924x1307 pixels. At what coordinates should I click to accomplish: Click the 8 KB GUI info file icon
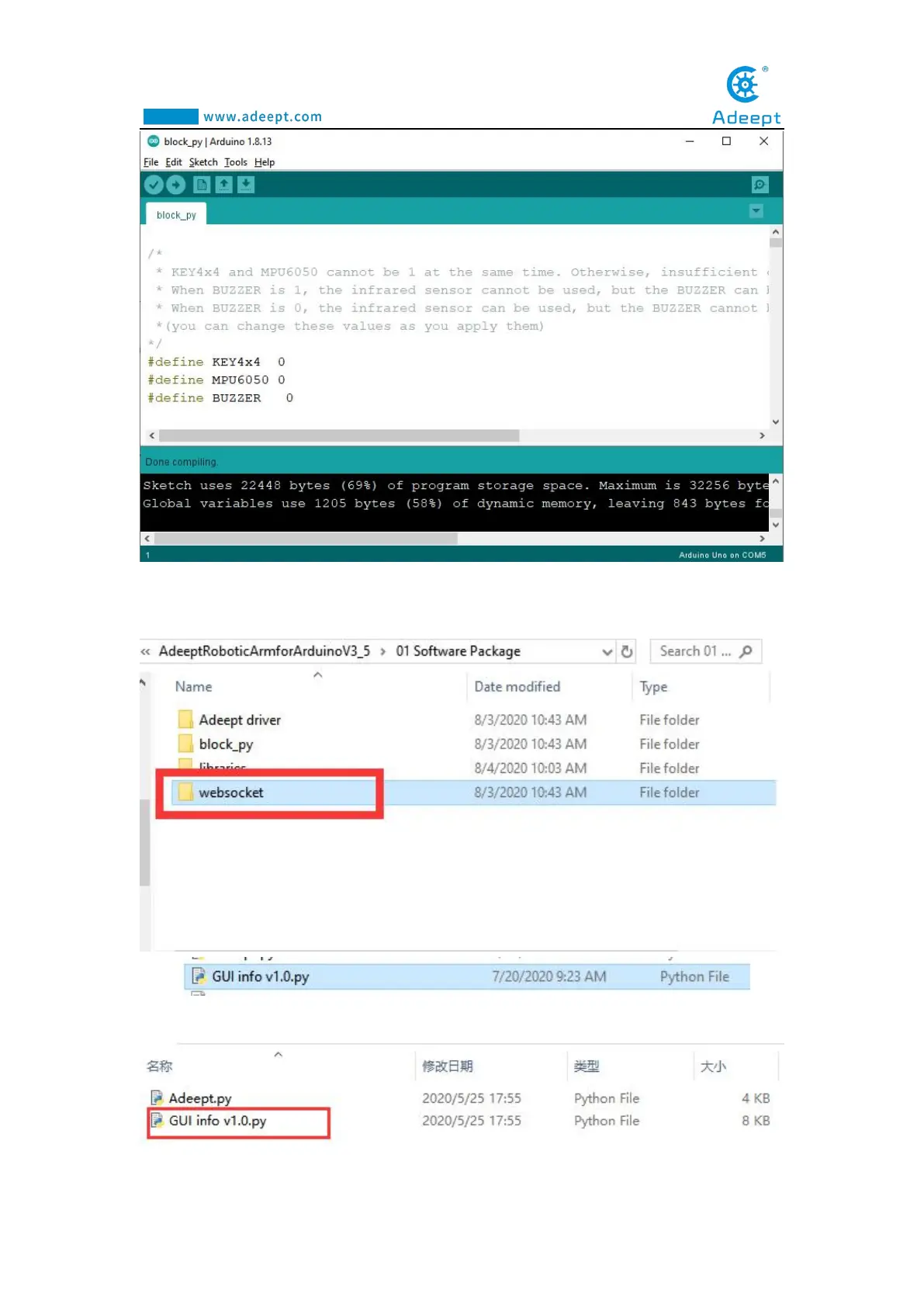pyautogui.click(x=157, y=1120)
